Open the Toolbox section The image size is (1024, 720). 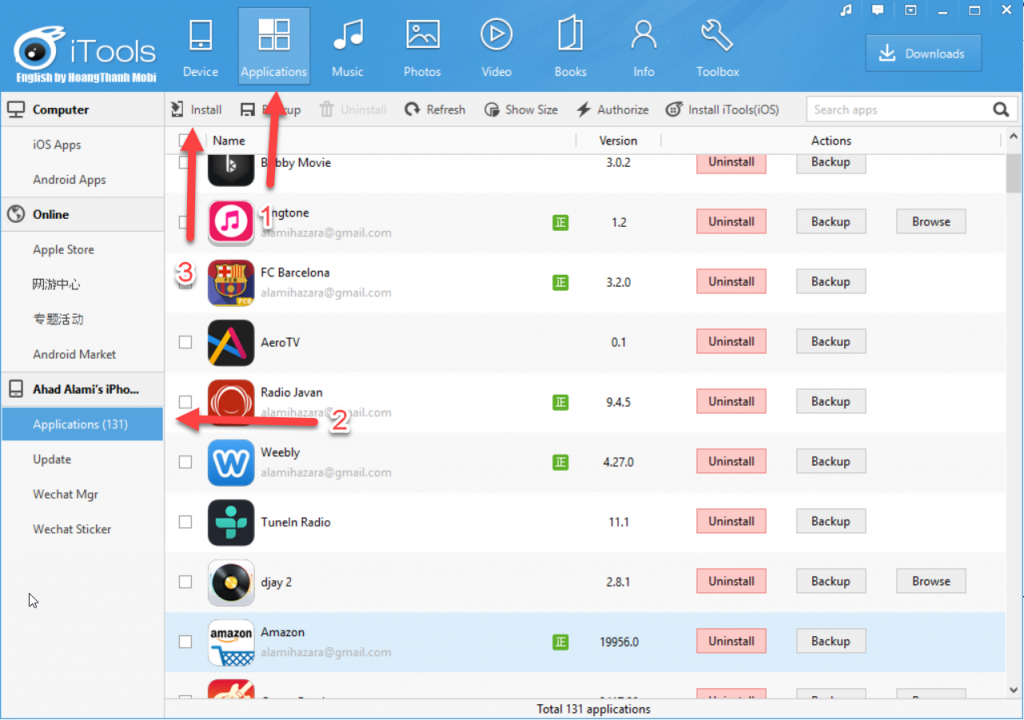[x=717, y=47]
